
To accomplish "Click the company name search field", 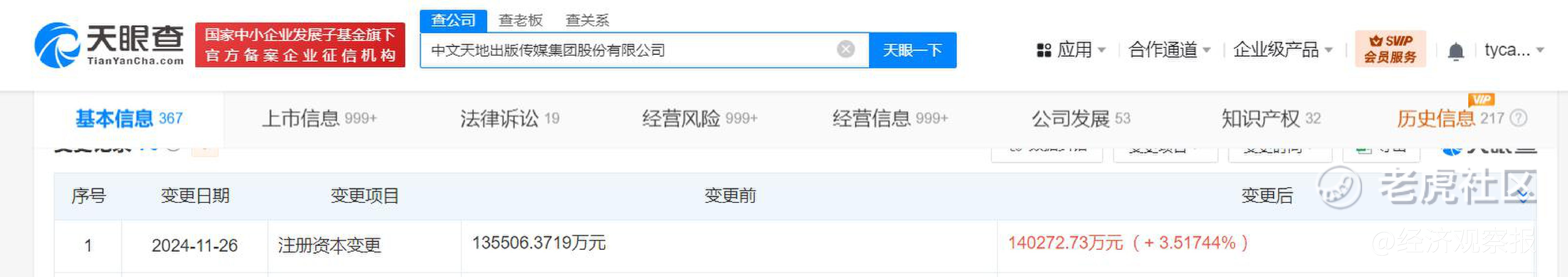I will [x=627, y=50].
